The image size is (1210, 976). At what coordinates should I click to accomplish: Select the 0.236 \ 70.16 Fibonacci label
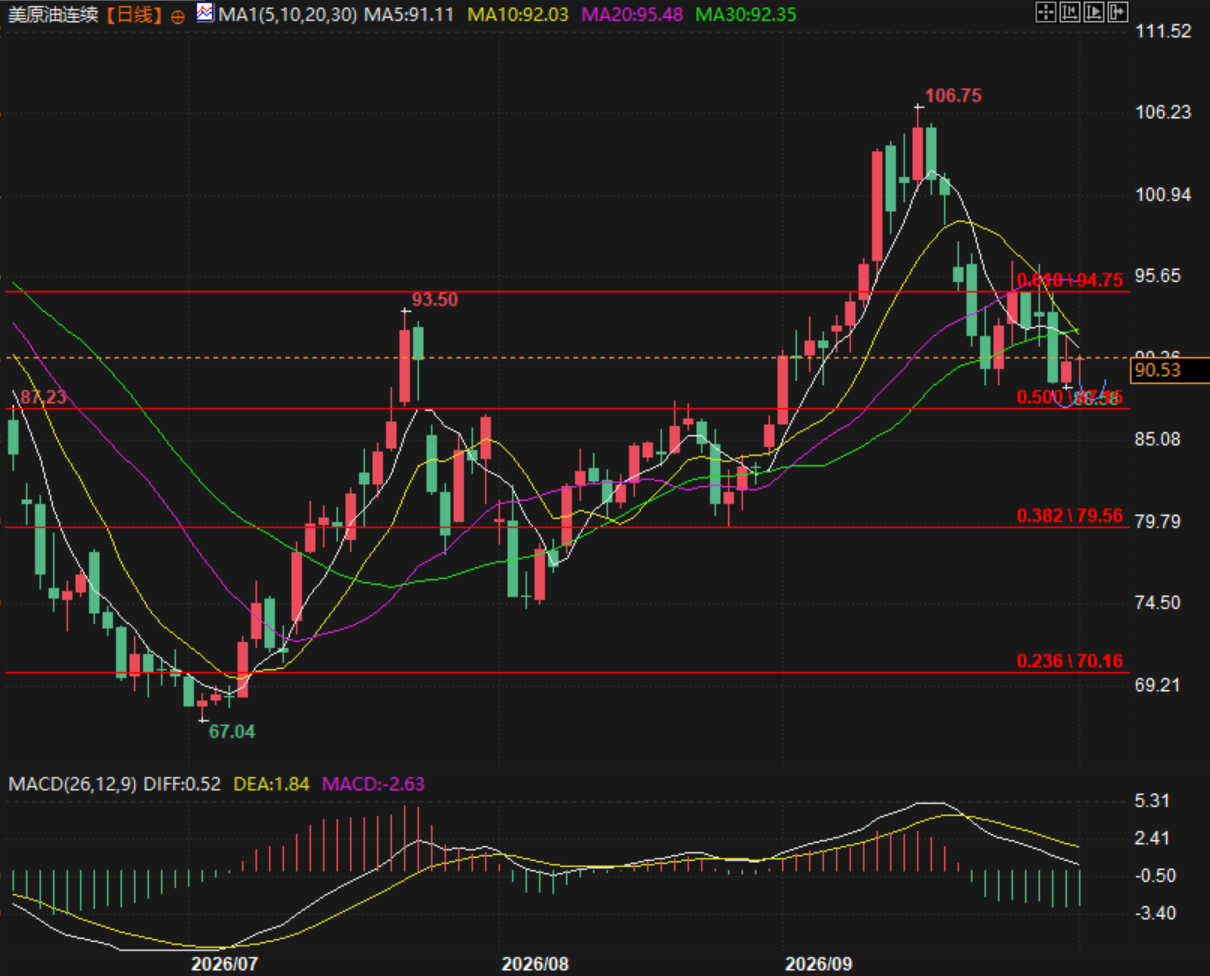[x=1070, y=661]
